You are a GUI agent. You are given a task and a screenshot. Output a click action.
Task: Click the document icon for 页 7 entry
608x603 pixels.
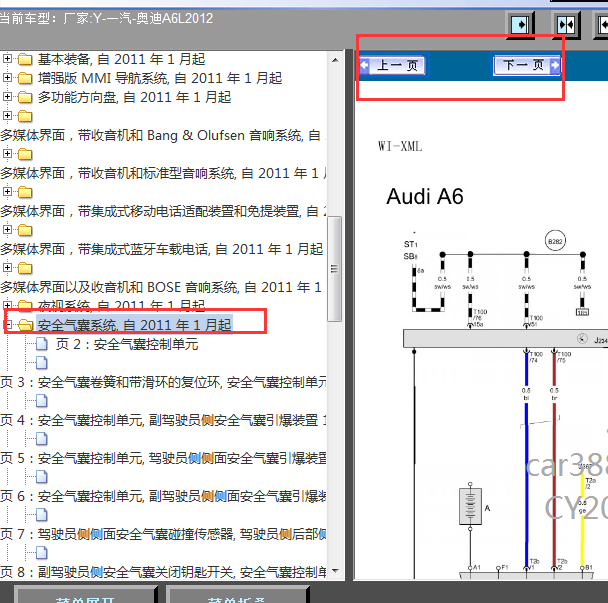pos(42,515)
